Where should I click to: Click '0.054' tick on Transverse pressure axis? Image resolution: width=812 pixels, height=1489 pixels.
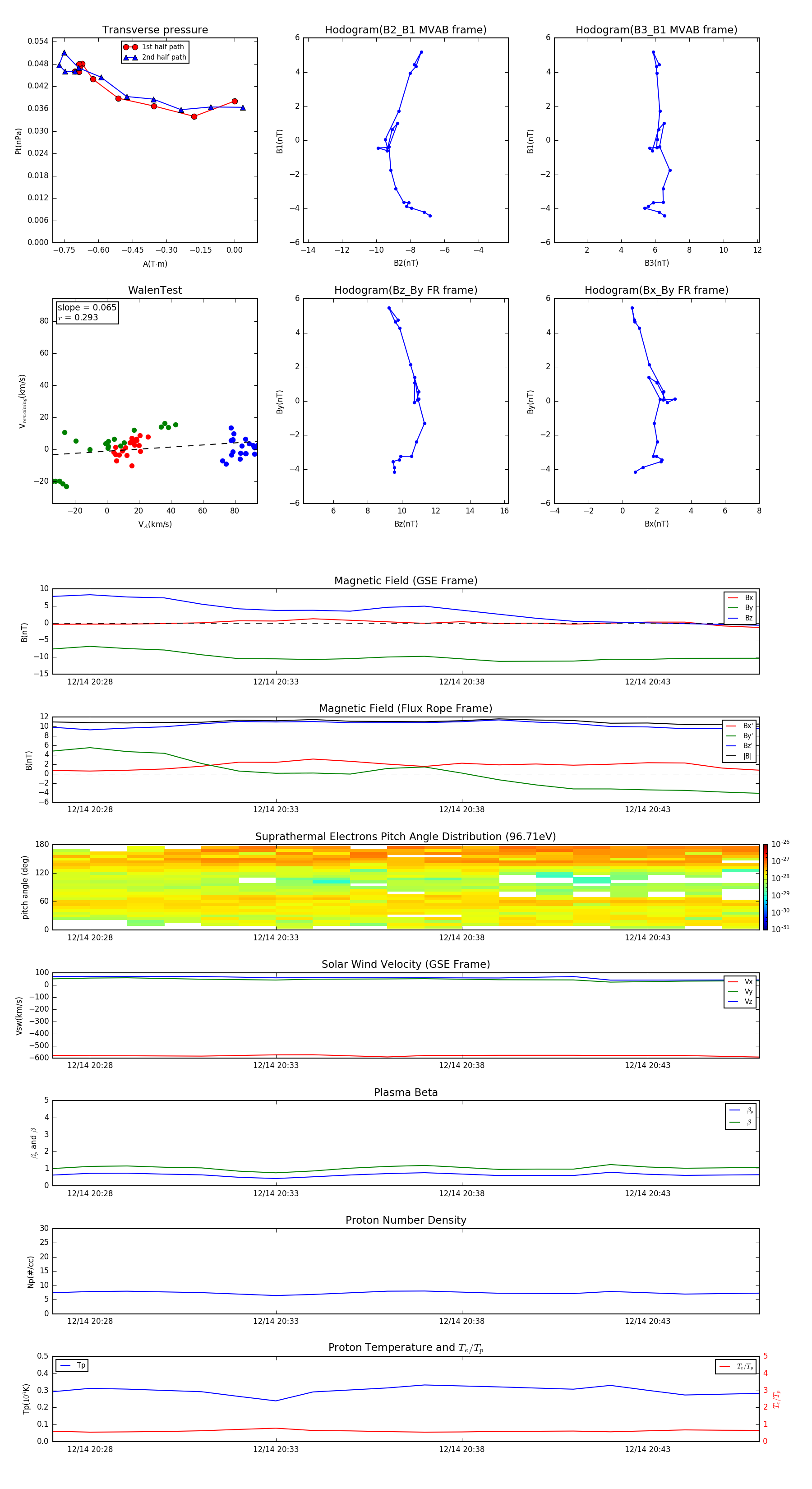[x=37, y=41]
